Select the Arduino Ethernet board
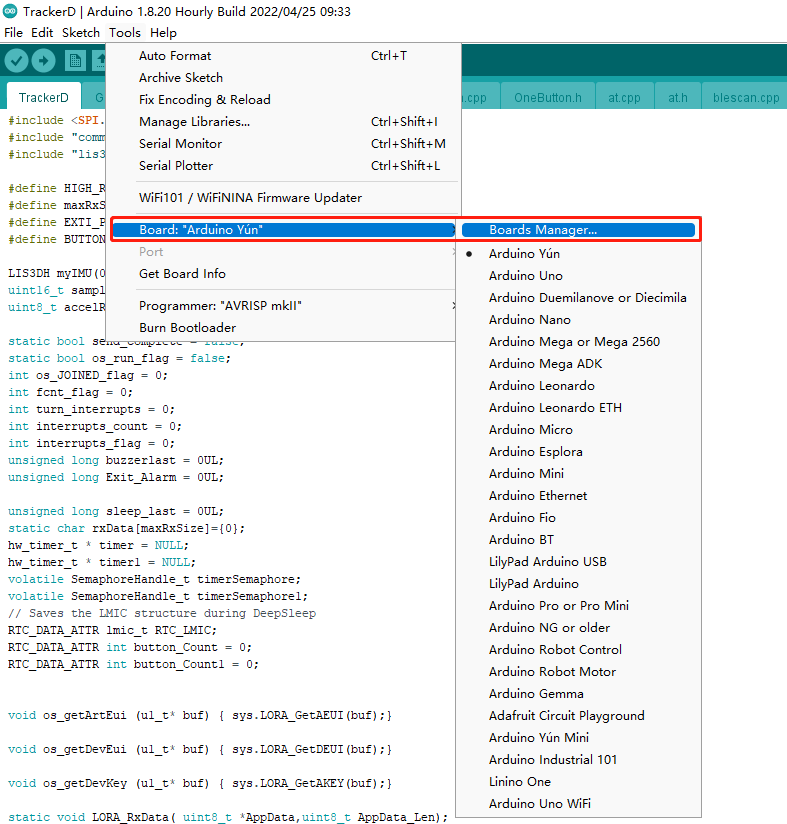Image resolution: width=787 pixels, height=824 pixels. pos(578,496)
